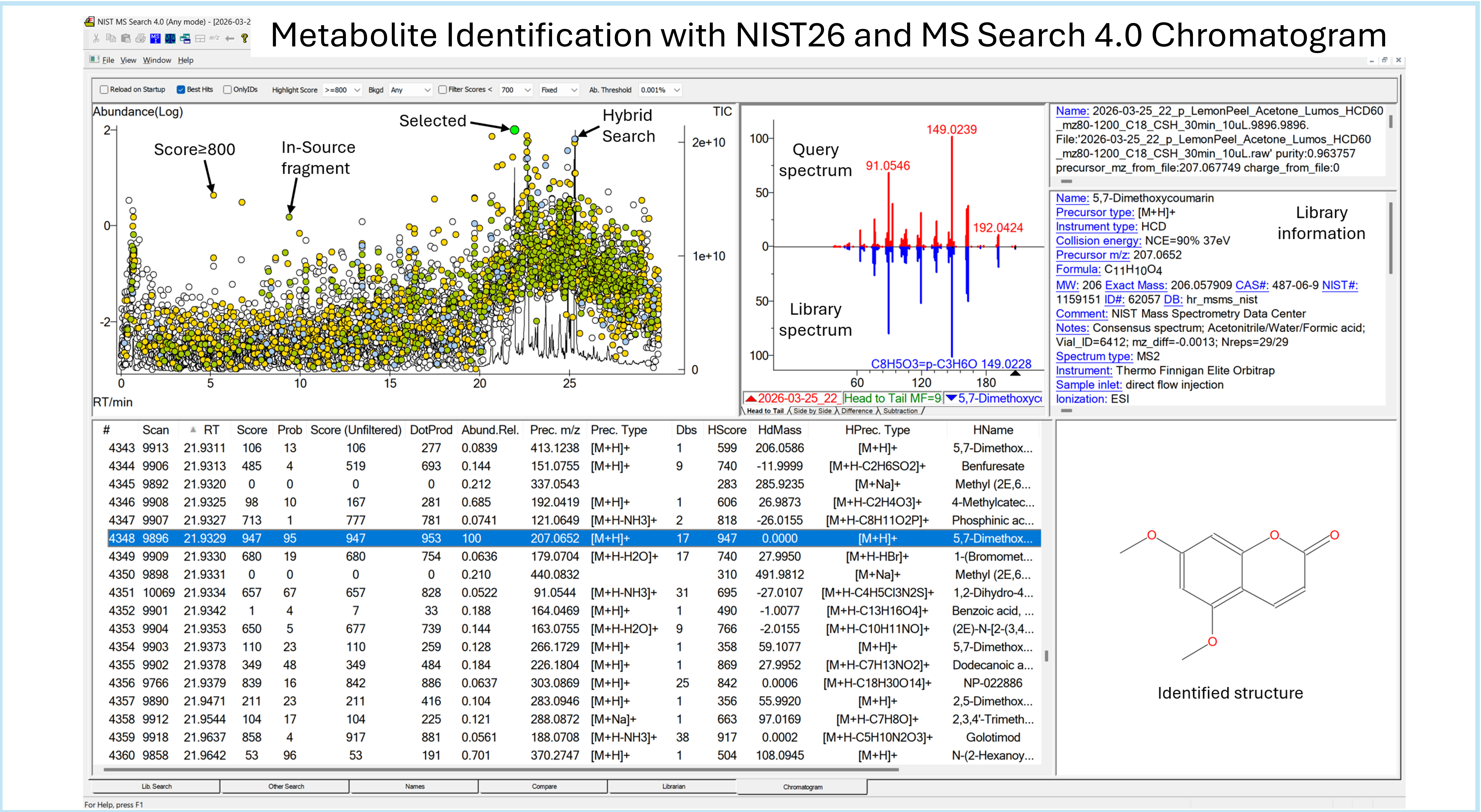This screenshot has height=812, width=1481.
Task: Click the yellow question mark help icon
Action: pos(244,39)
